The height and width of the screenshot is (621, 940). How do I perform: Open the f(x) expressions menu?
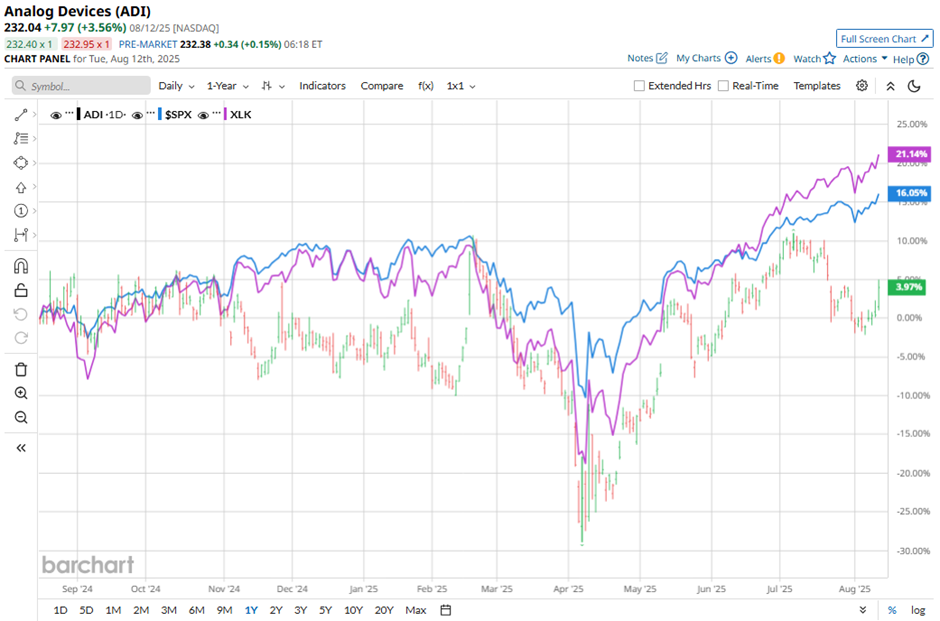(x=426, y=86)
